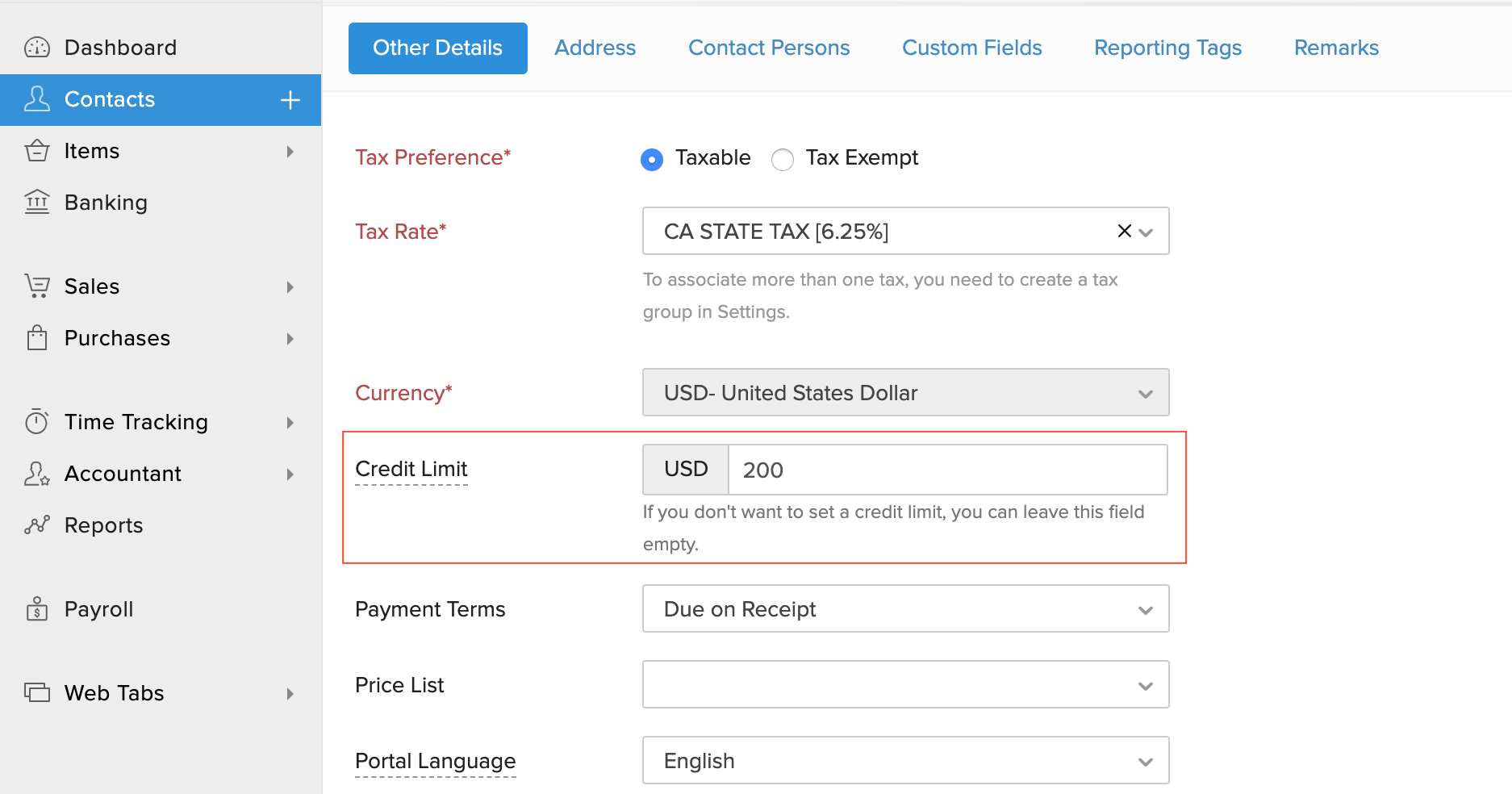The image size is (1512, 794).
Task: Switch to the Contact Persons tab
Action: click(768, 48)
